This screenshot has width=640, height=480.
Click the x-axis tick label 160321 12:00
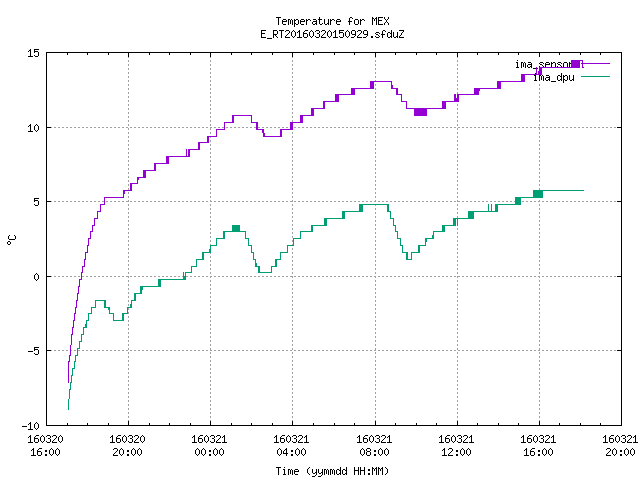click(x=456, y=446)
